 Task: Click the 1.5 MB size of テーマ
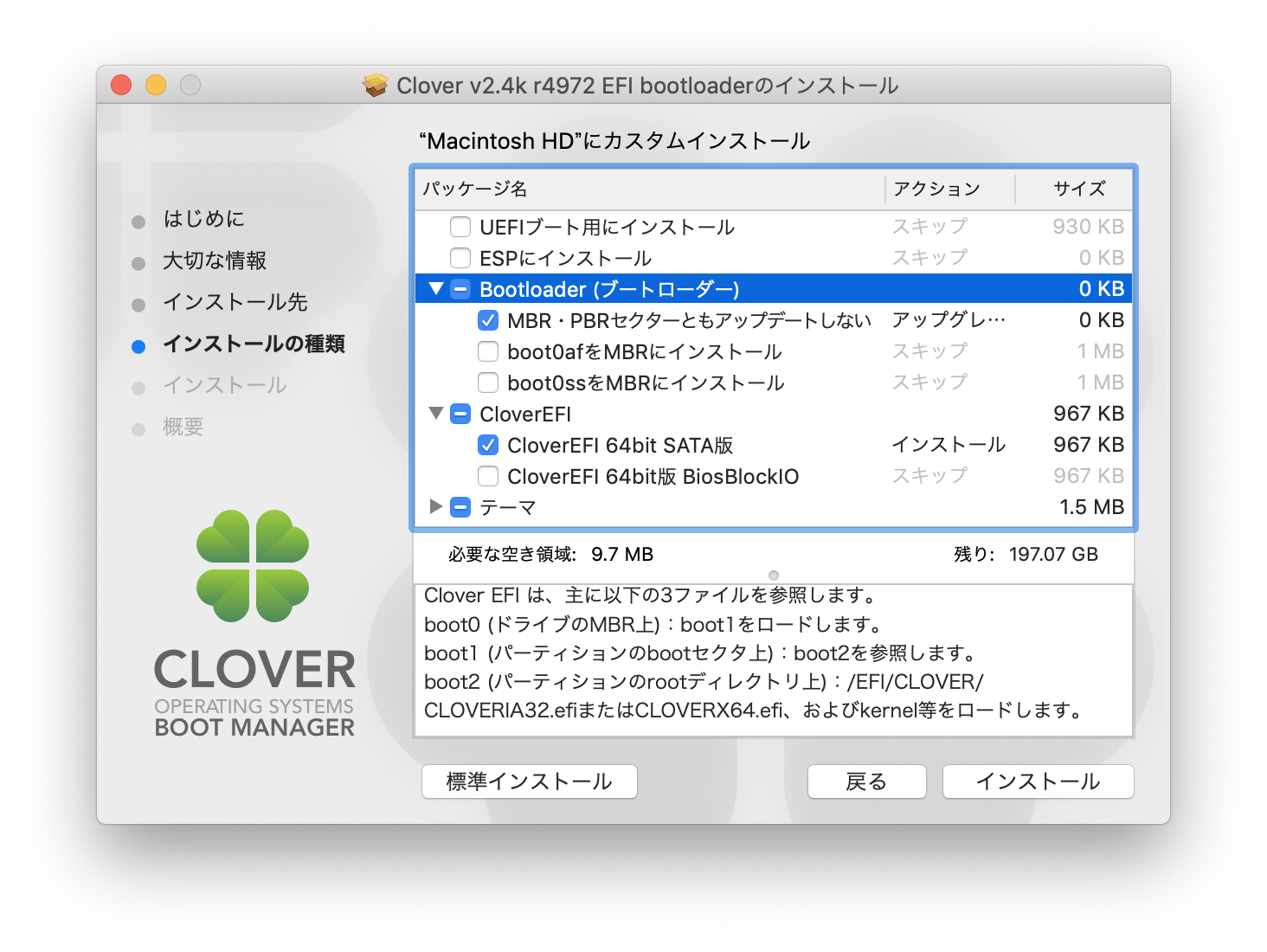(1092, 507)
